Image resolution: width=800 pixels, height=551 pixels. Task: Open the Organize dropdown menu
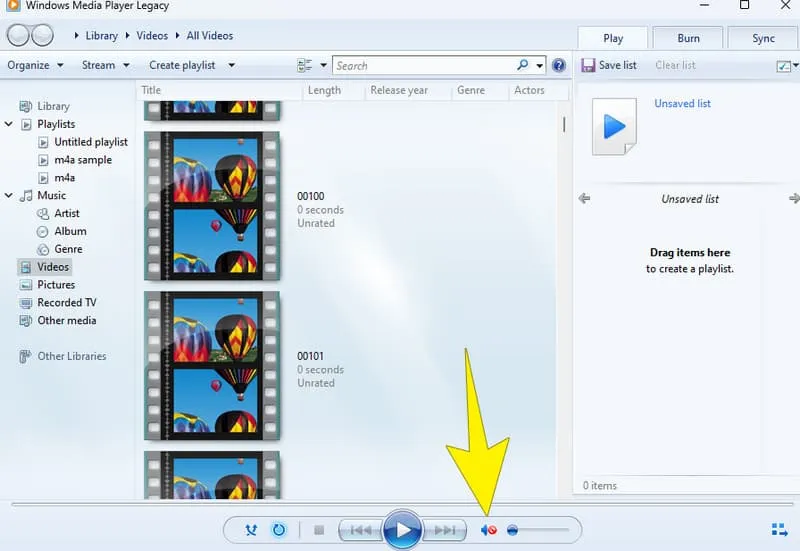(35, 66)
